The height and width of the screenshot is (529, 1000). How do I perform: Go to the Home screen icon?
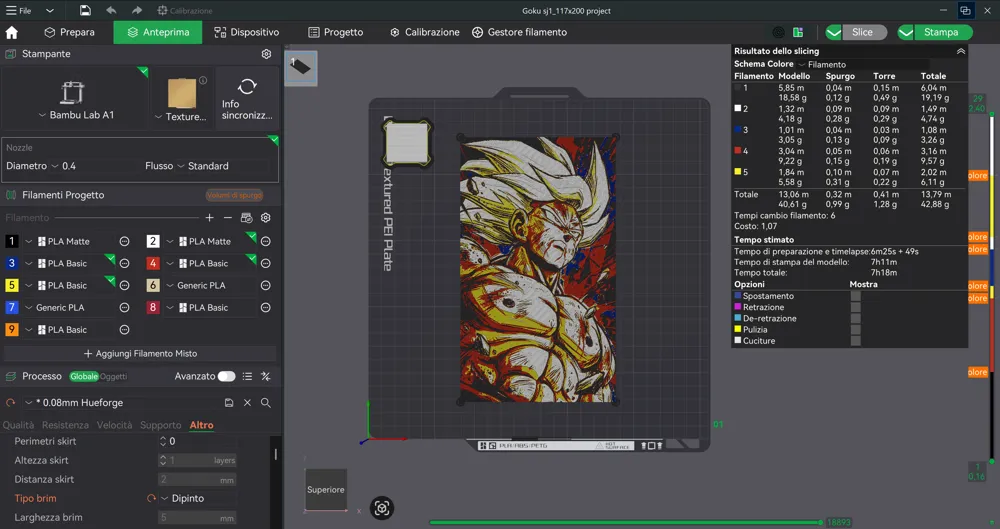[x=11, y=33]
